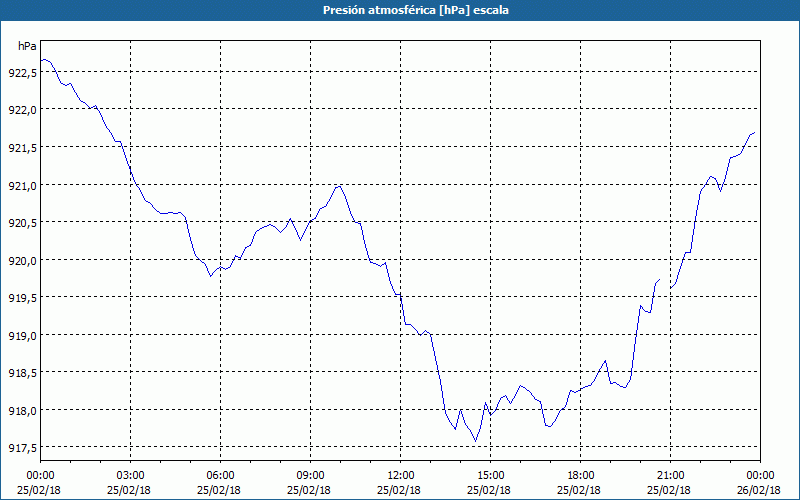Image resolution: width=800 pixels, height=500 pixels.
Task: Select the 919,5 y-axis value
Action: pos(22,299)
